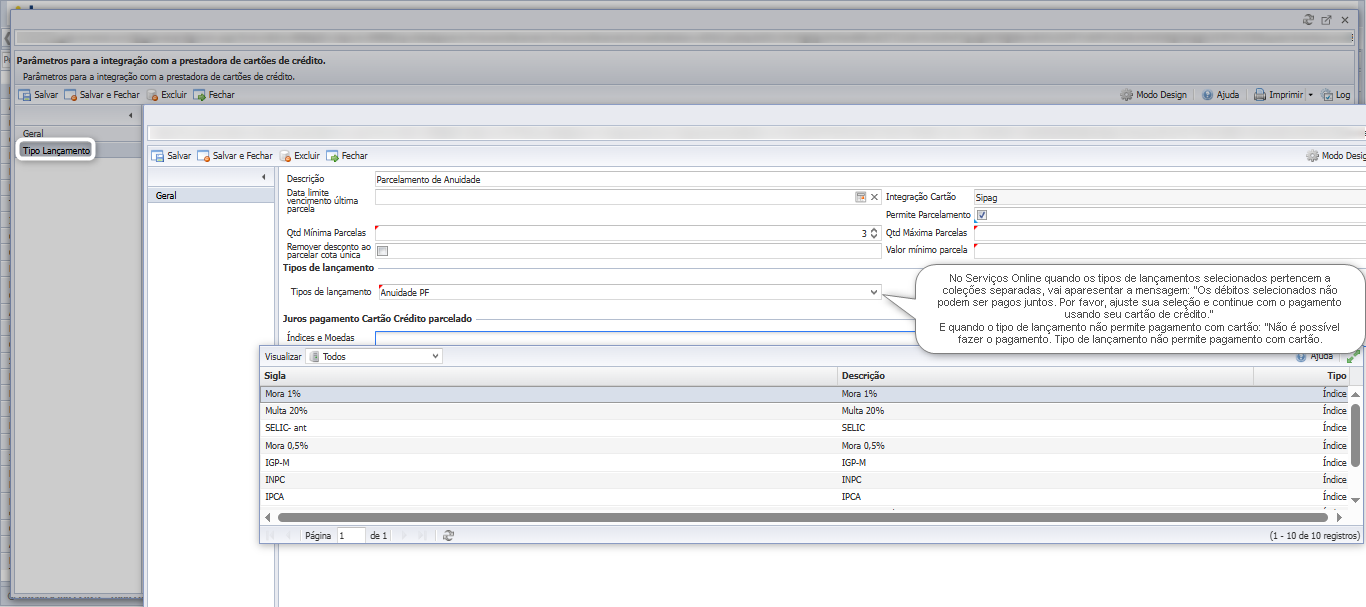Image resolution: width=1366 pixels, height=607 pixels.
Task: Click the Imprimir printer icon
Action: pyautogui.click(x=1260, y=95)
